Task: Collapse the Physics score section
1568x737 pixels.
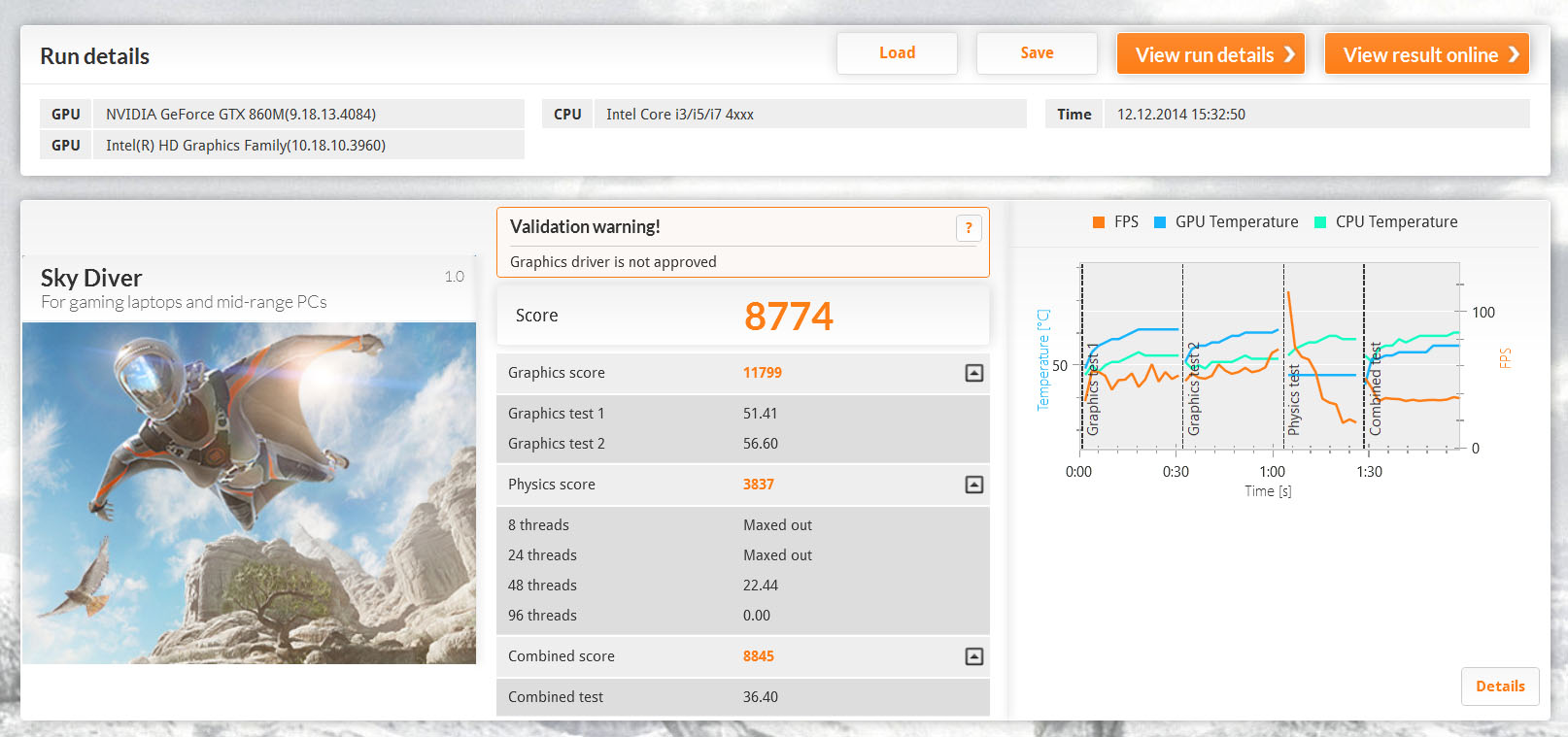Action: tap(973, 485)
